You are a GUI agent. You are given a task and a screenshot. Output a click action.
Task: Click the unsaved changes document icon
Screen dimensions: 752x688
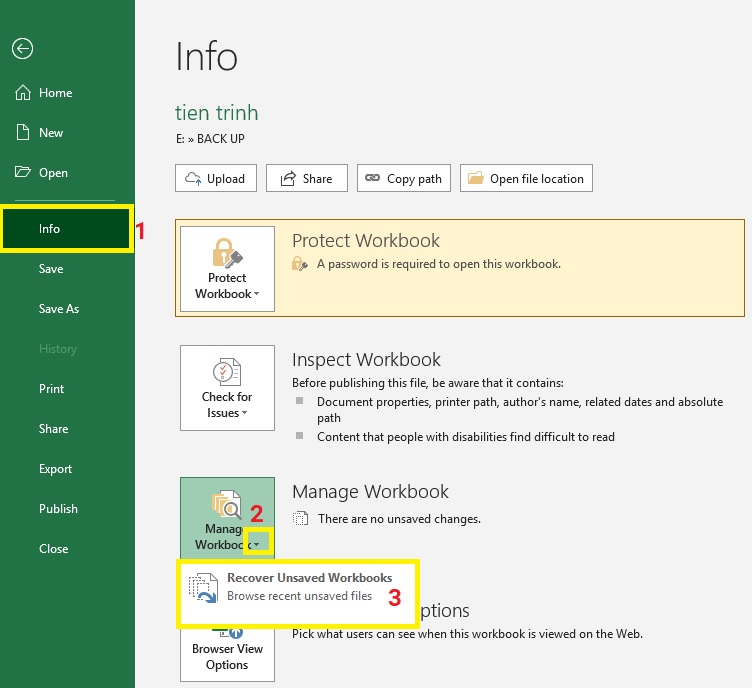(301, 518)
